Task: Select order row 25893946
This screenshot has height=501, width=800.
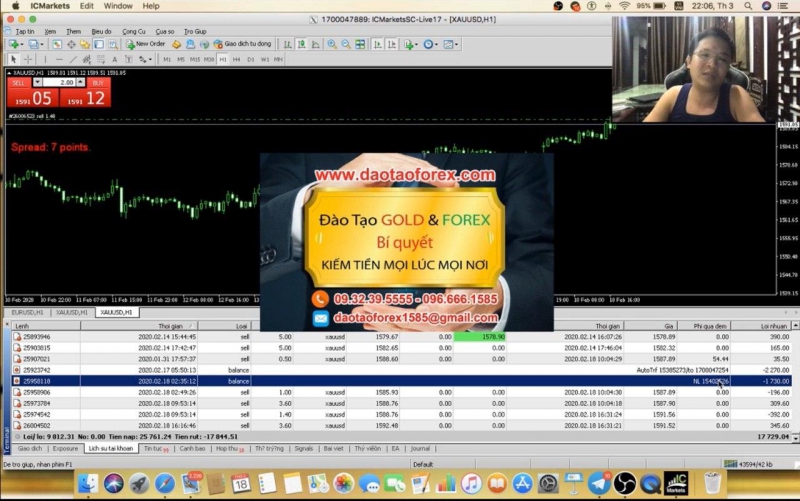Action: [401, 337]
